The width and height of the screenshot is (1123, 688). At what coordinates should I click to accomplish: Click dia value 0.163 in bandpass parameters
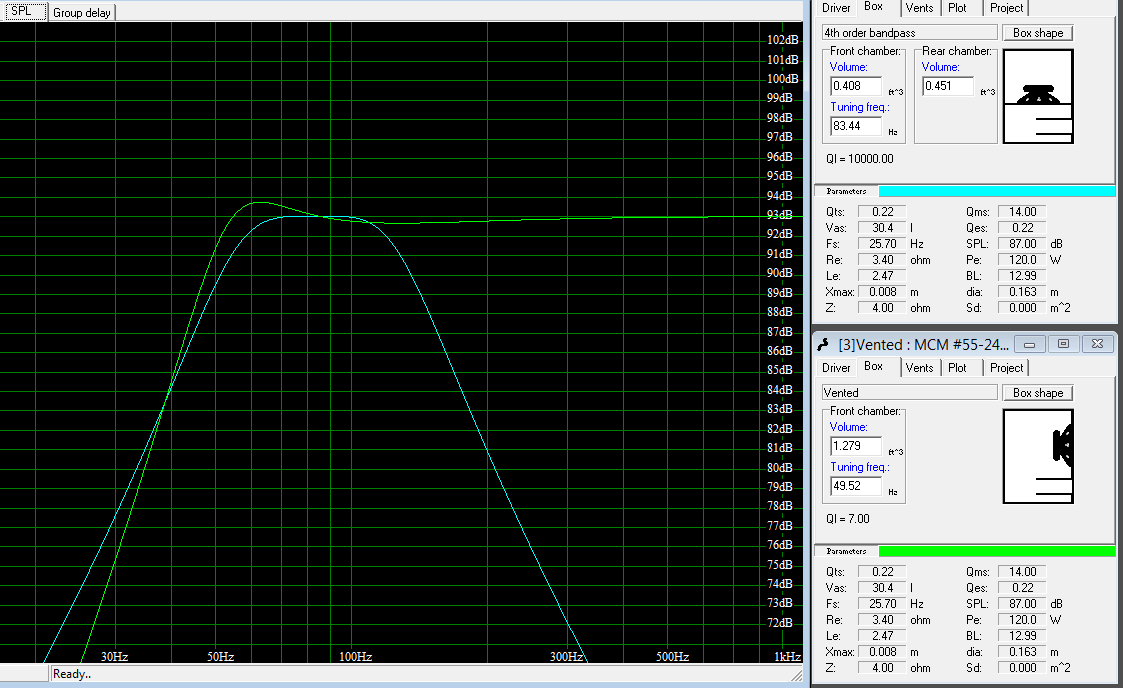1022,292
